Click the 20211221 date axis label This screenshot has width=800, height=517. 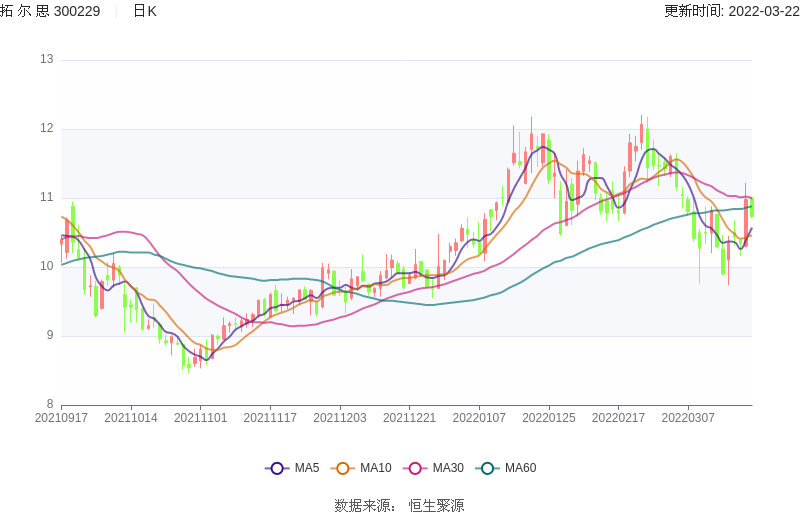coord(409,417)
